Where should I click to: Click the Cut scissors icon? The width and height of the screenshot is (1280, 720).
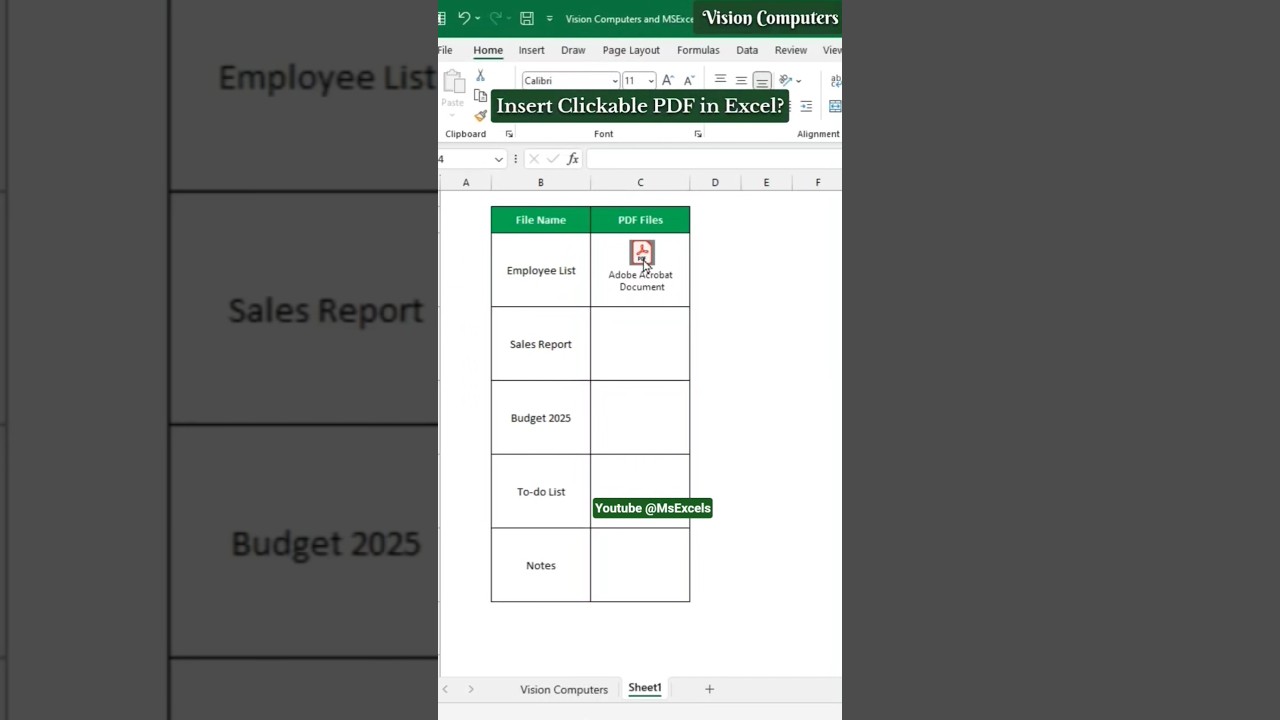click(x=480, y=76)
